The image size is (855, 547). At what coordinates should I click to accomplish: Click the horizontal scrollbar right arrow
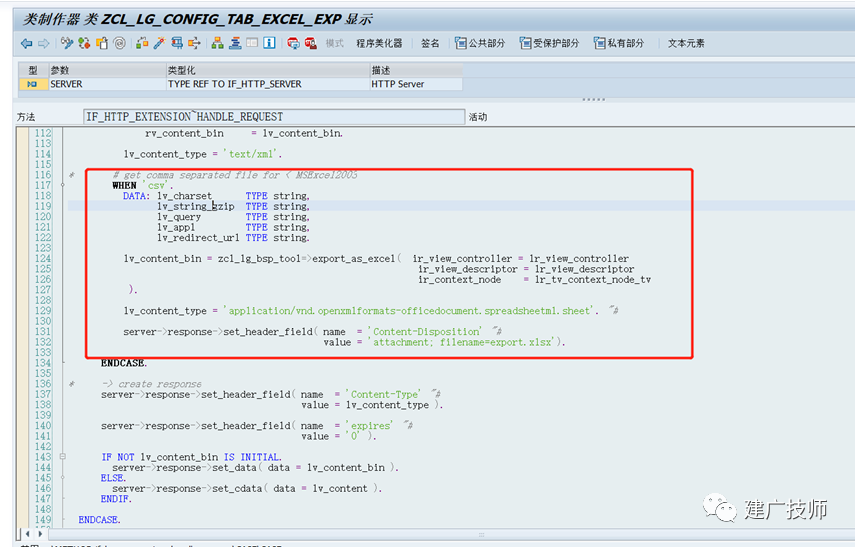tap(40, 534)
